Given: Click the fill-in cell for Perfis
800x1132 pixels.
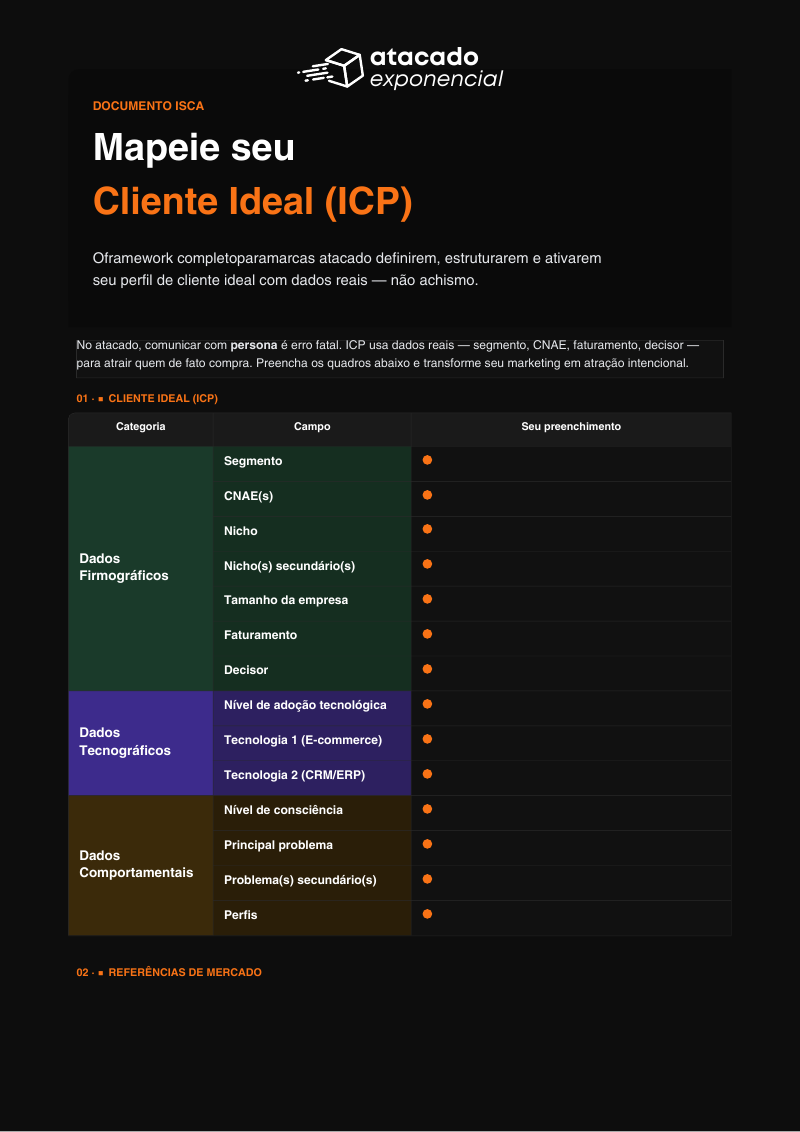Looking at the screenshot, I should (x=571, y=918).
